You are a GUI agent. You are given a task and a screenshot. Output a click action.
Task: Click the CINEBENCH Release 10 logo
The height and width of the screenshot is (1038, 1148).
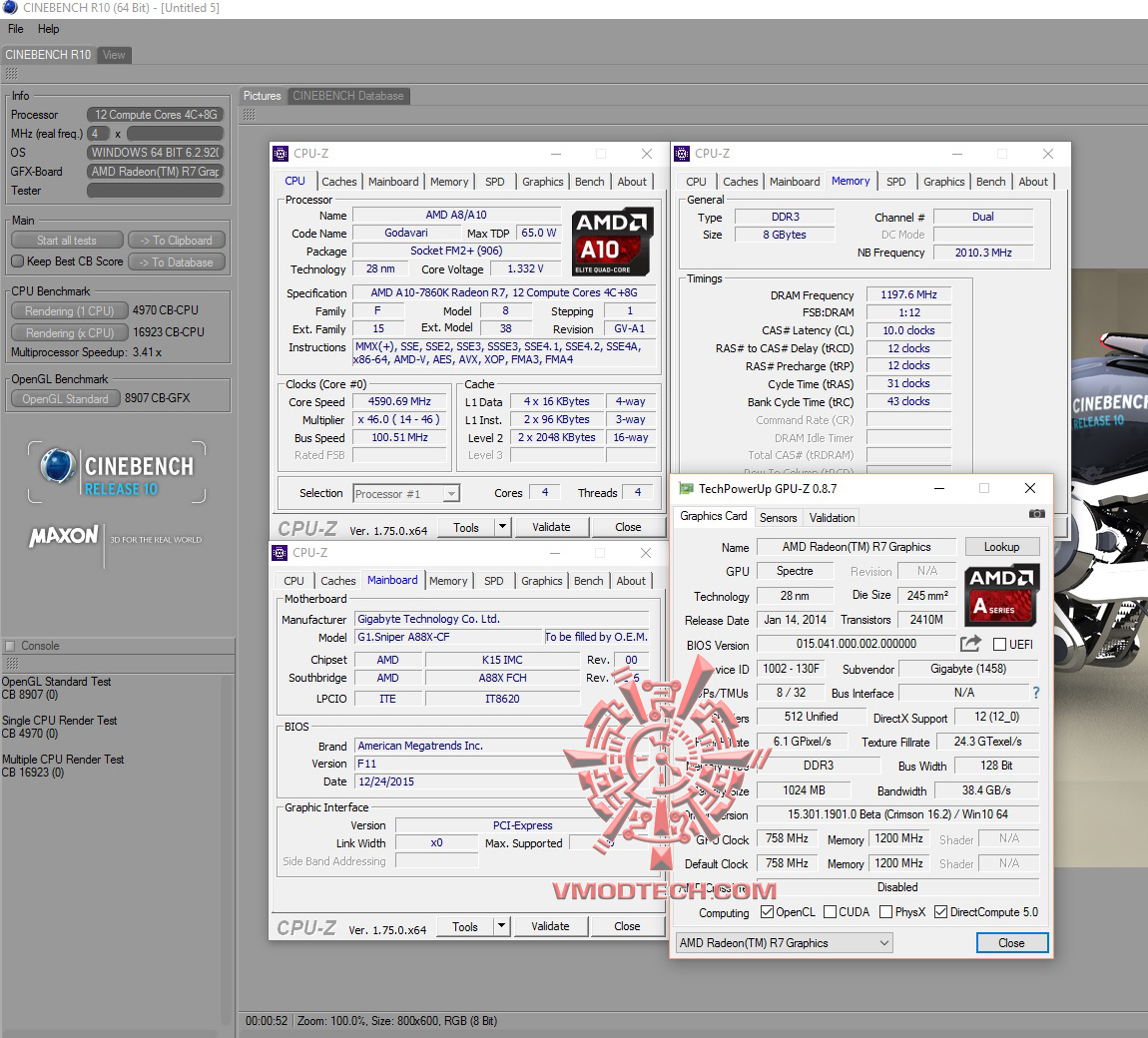[x=117, y=472]
